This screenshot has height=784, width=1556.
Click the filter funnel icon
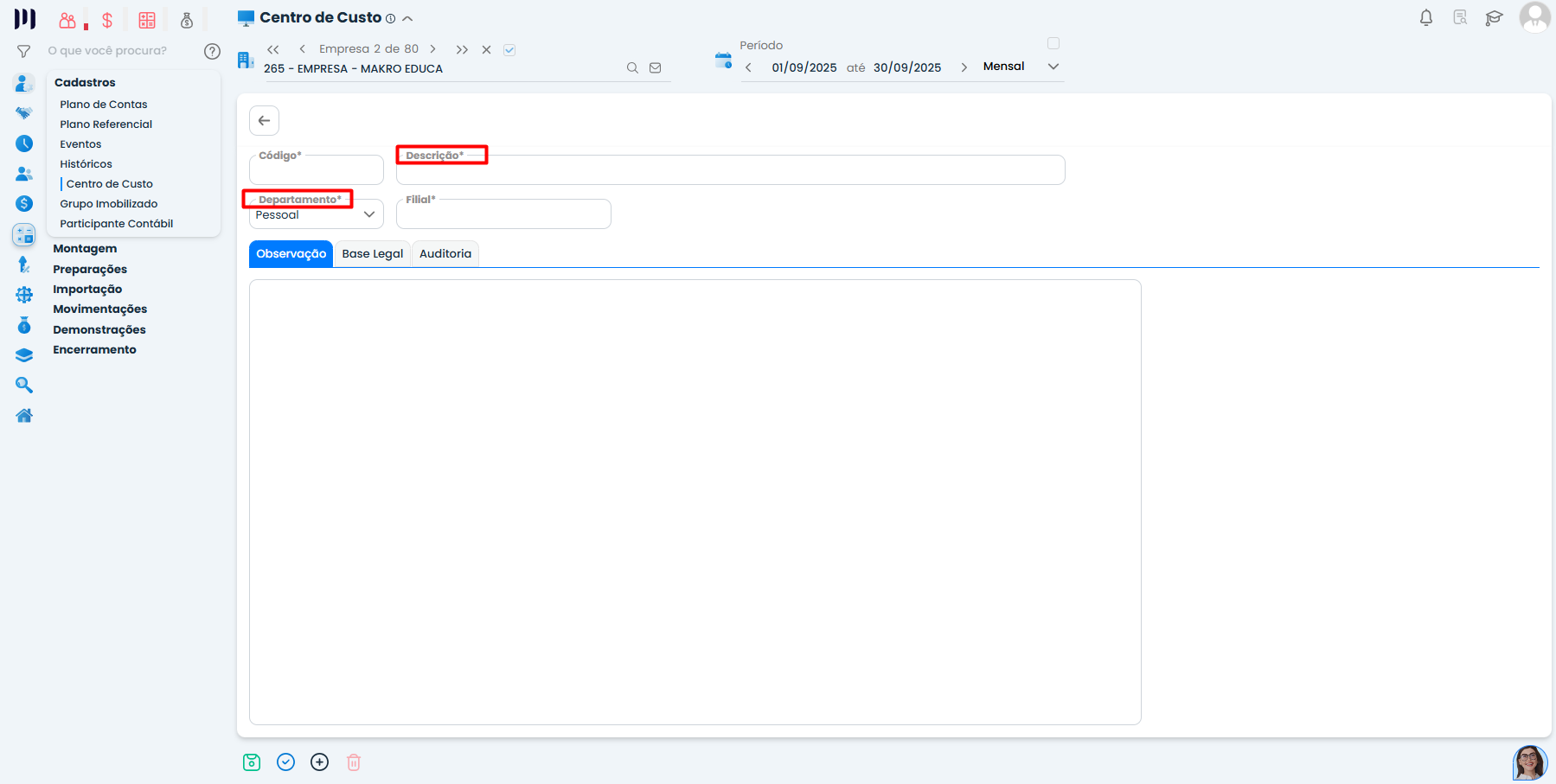tap(24, 51)
